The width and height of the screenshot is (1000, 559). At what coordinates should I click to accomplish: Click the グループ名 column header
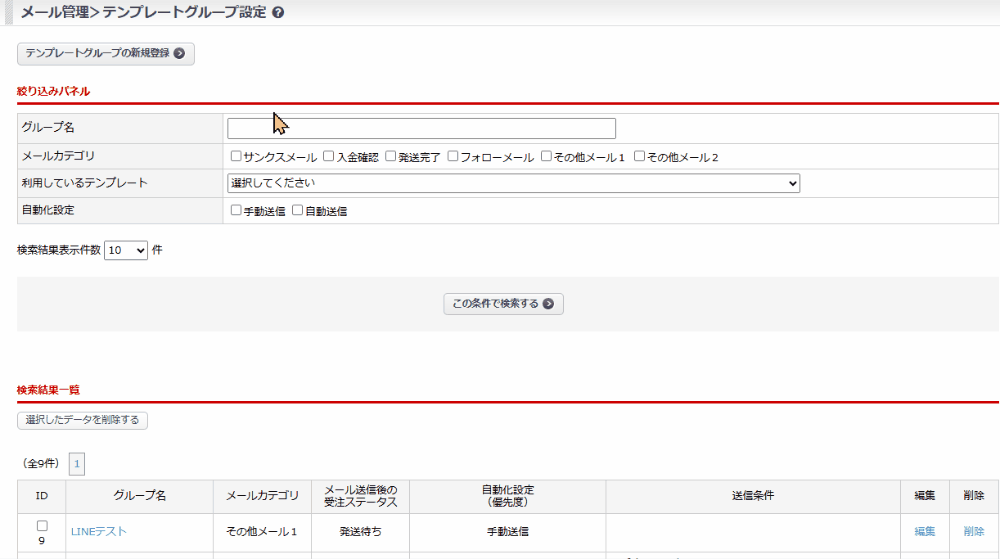click(140, 496)
